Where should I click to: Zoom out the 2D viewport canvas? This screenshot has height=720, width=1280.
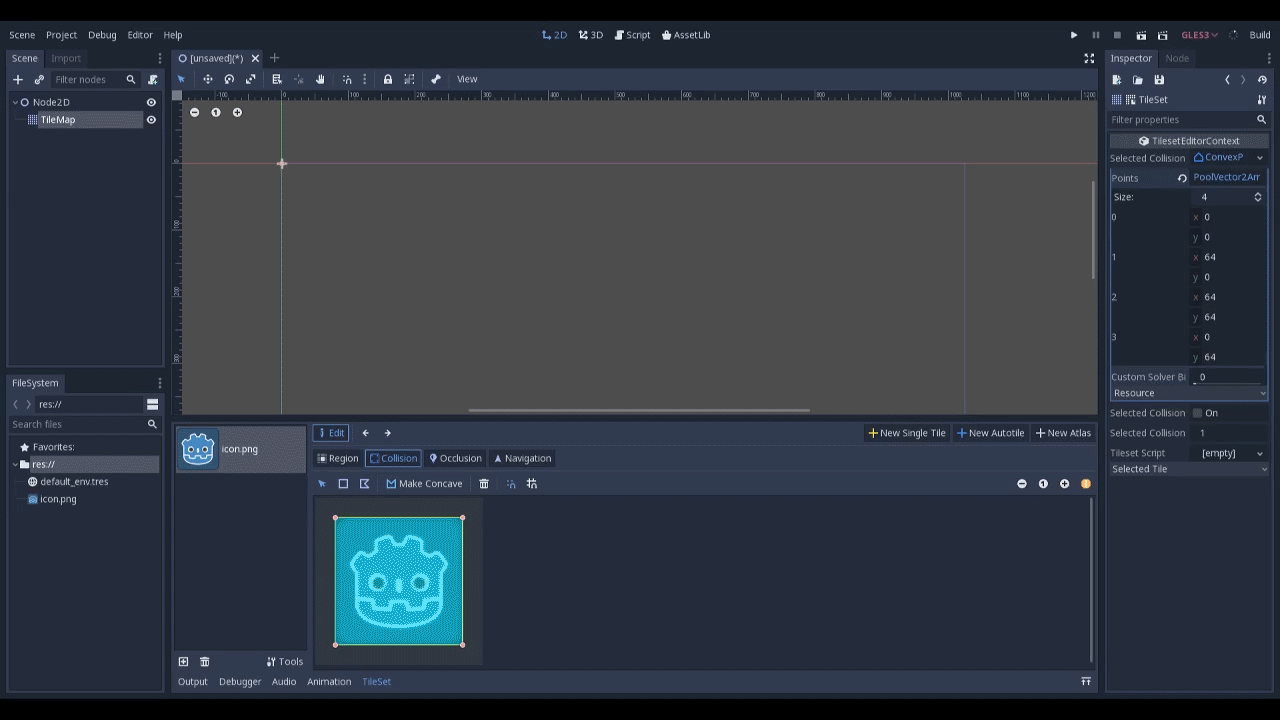coord(194,112)
